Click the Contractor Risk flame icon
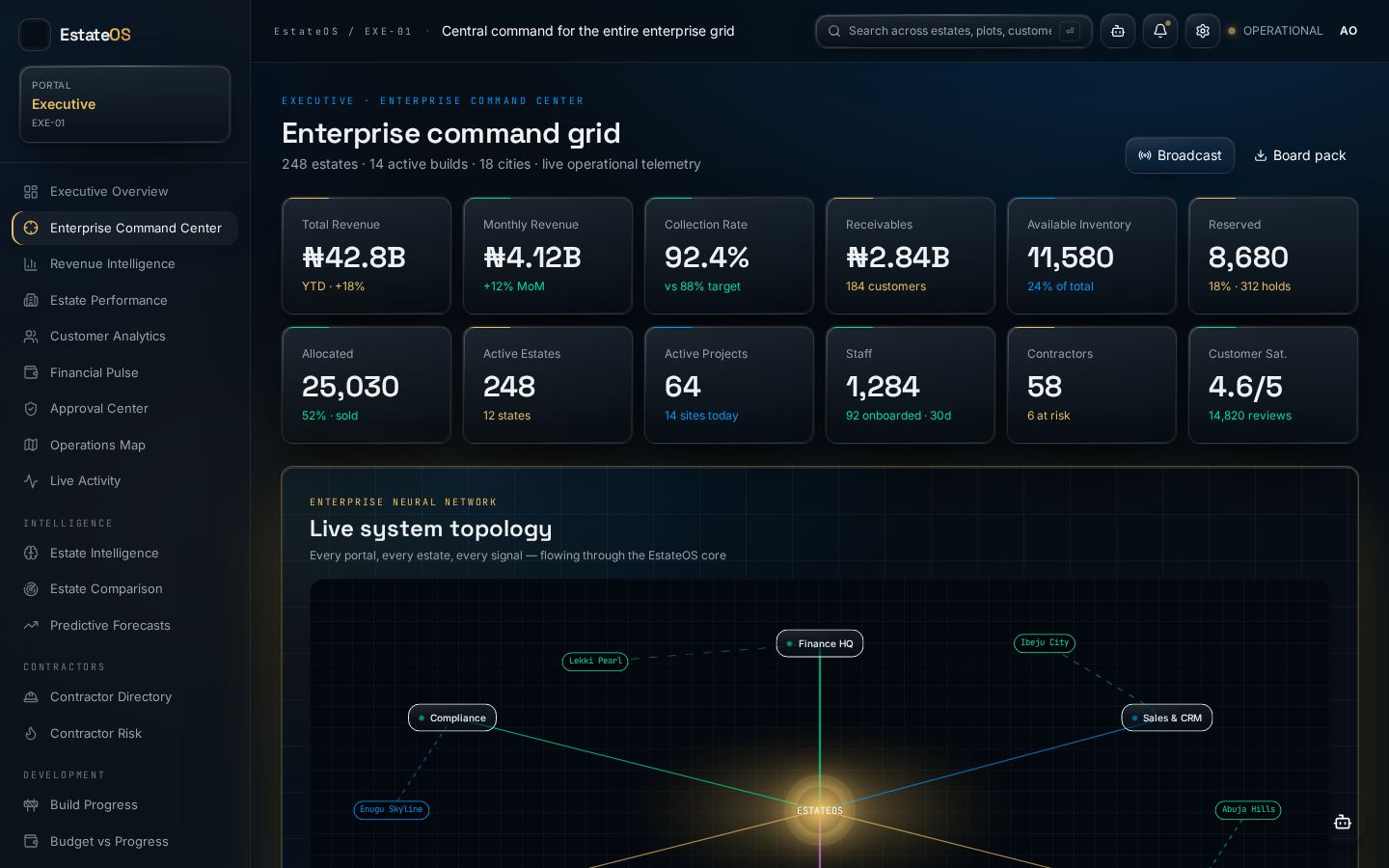Image resolution: width=1389 pixels, height=868 pixels. click(31, 734)
